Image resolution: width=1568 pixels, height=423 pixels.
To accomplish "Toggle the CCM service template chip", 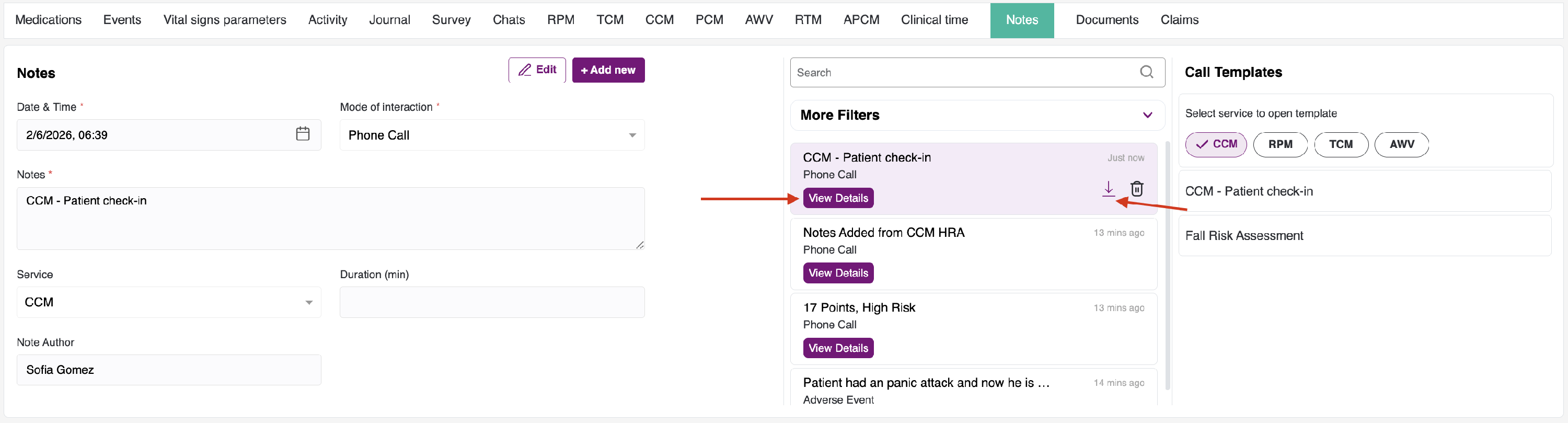I will [x=1216, y=144].
